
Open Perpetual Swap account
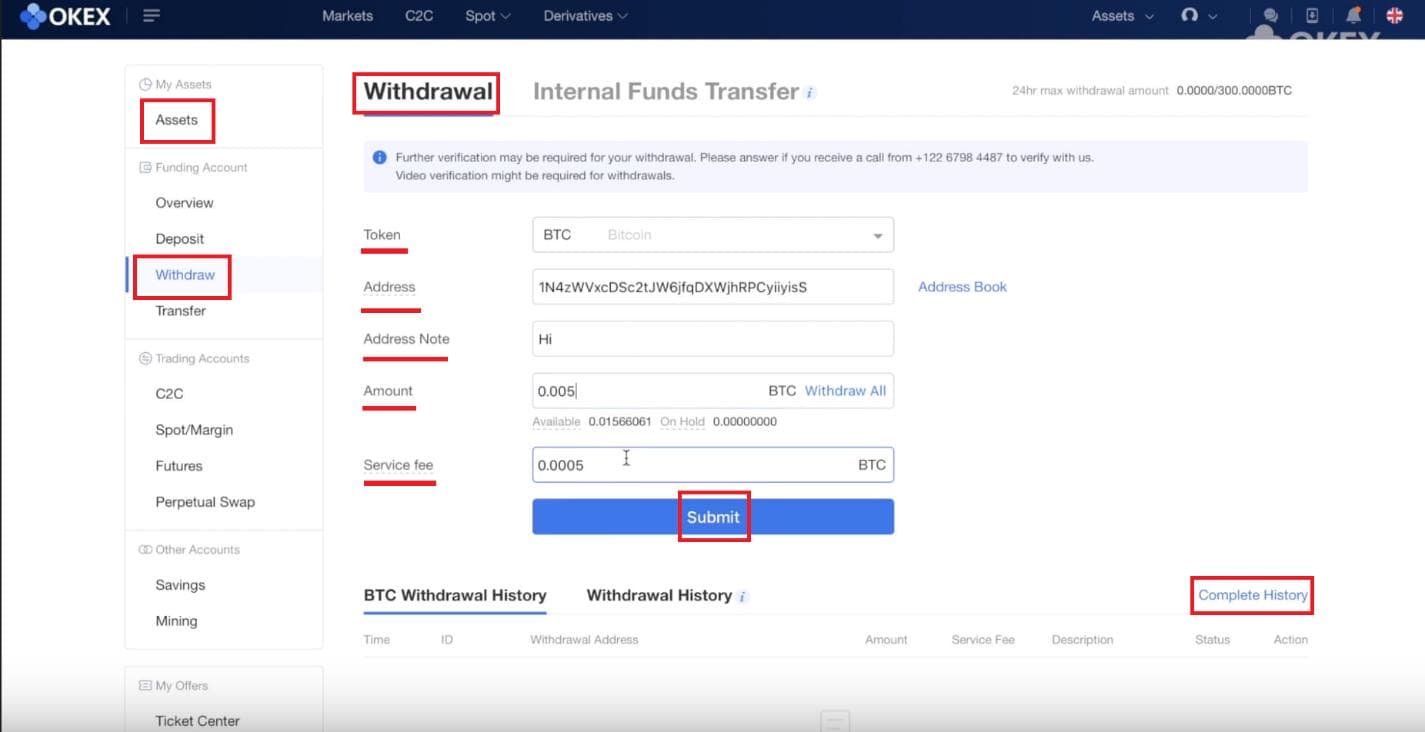205,502
